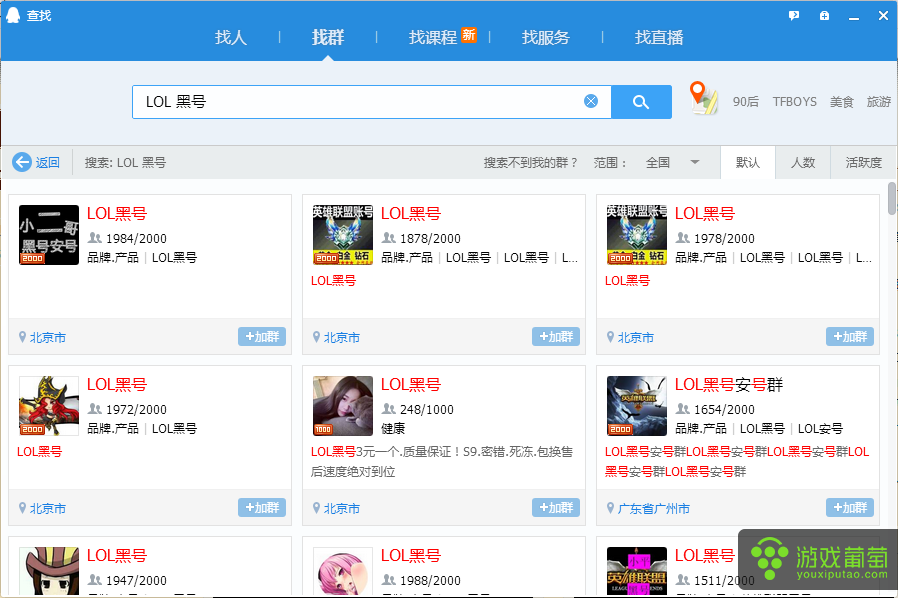Click the 1988/2000 member count
The height and width of the screenshot is (598, 898).
(430, 580)
